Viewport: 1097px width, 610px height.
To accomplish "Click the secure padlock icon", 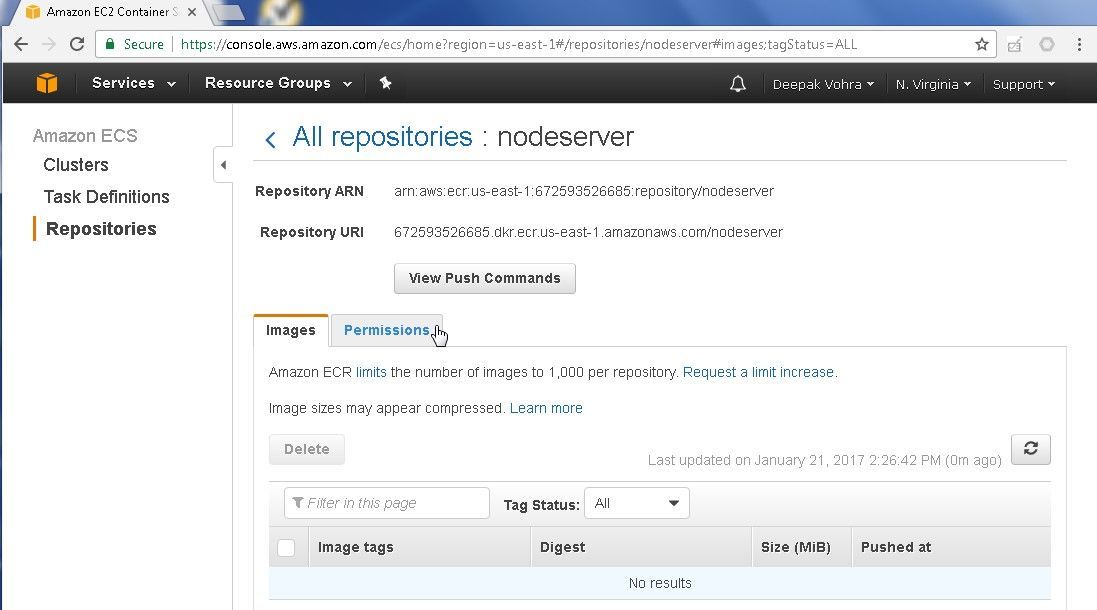I will click(110, 44).
